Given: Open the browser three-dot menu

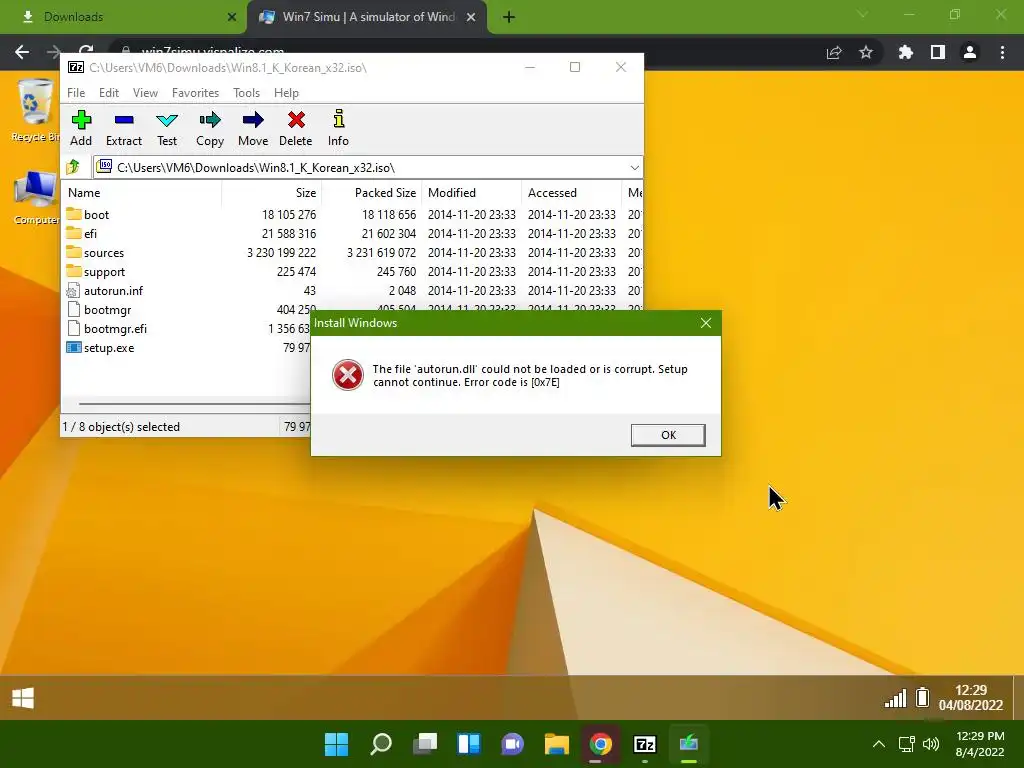Looking at the screenshot, I should tap(1002, 52).
